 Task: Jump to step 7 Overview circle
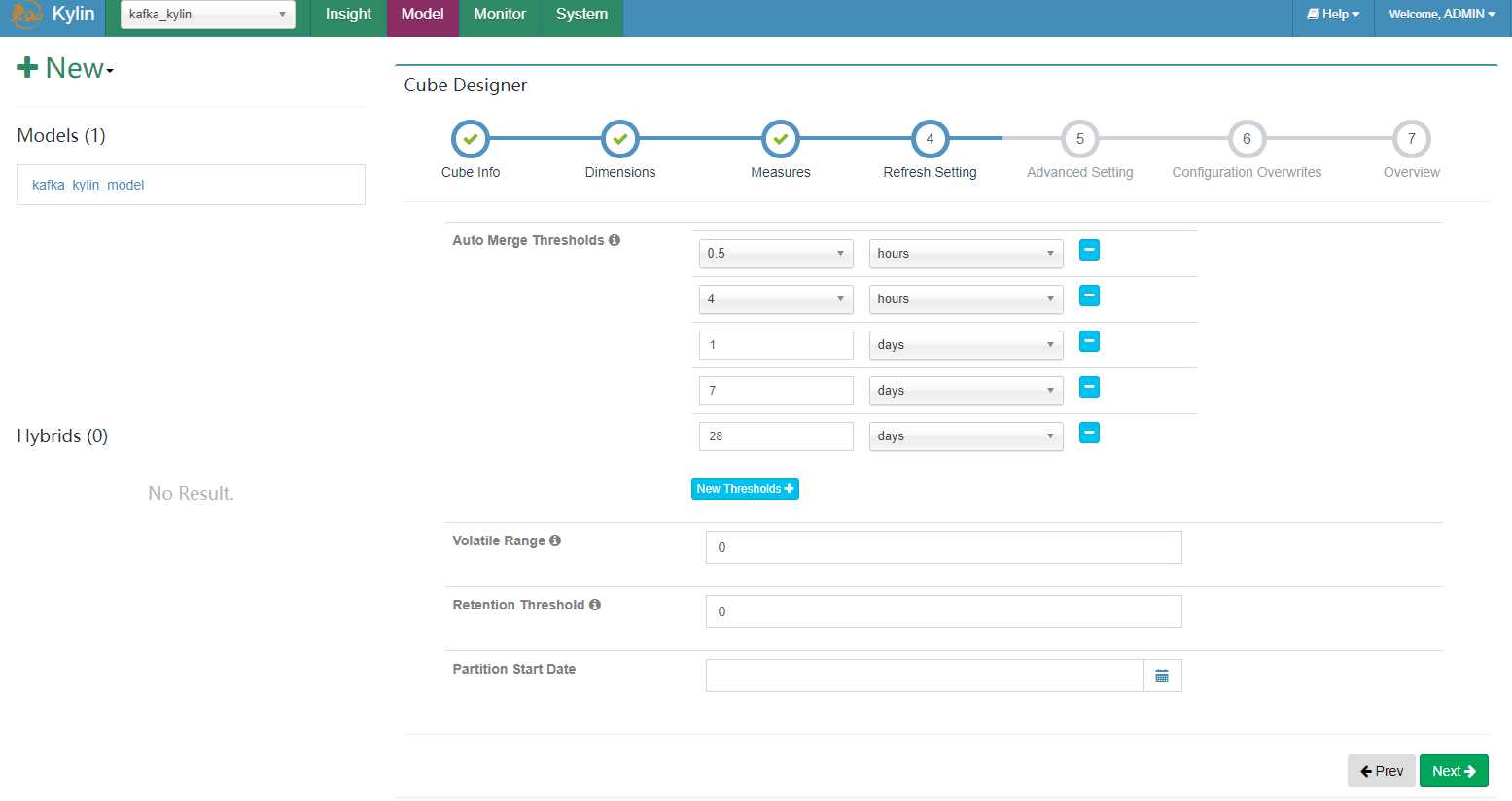coord(1412,139)
